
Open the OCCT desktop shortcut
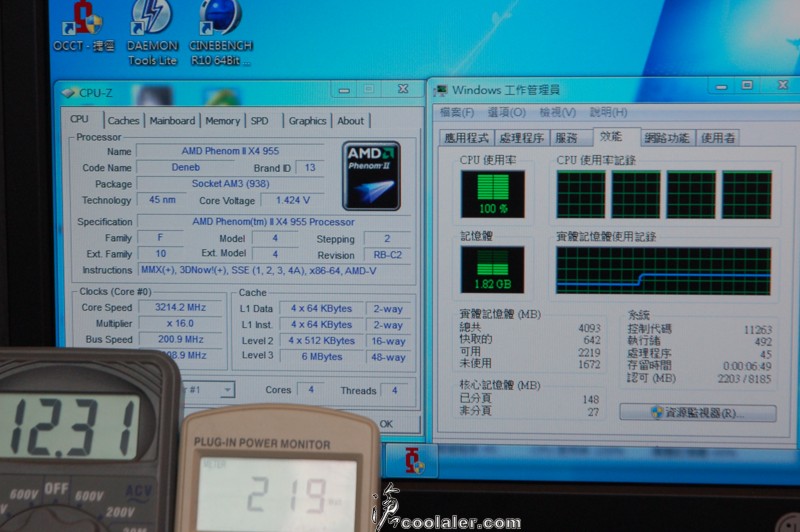[x=84, y=27]
